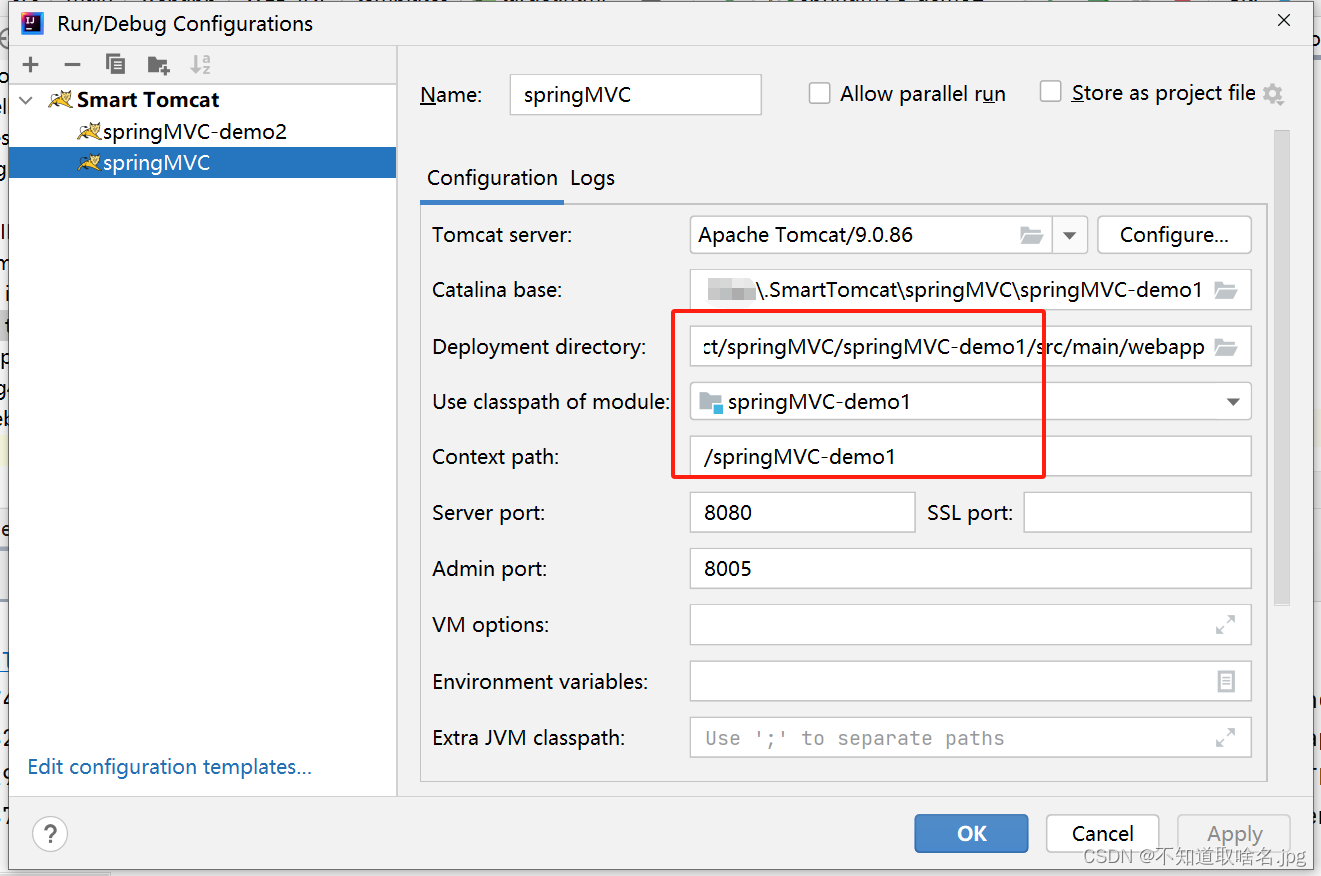Open the Environment variables editor icon
The image size is (1321, 876).
1226,681
